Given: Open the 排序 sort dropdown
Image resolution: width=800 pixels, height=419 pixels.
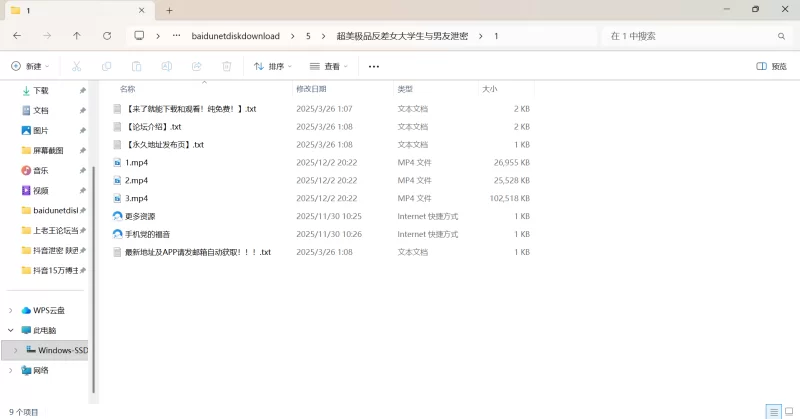Looking at the screenshot, I should pyautogui.click(x=273, y=67).
